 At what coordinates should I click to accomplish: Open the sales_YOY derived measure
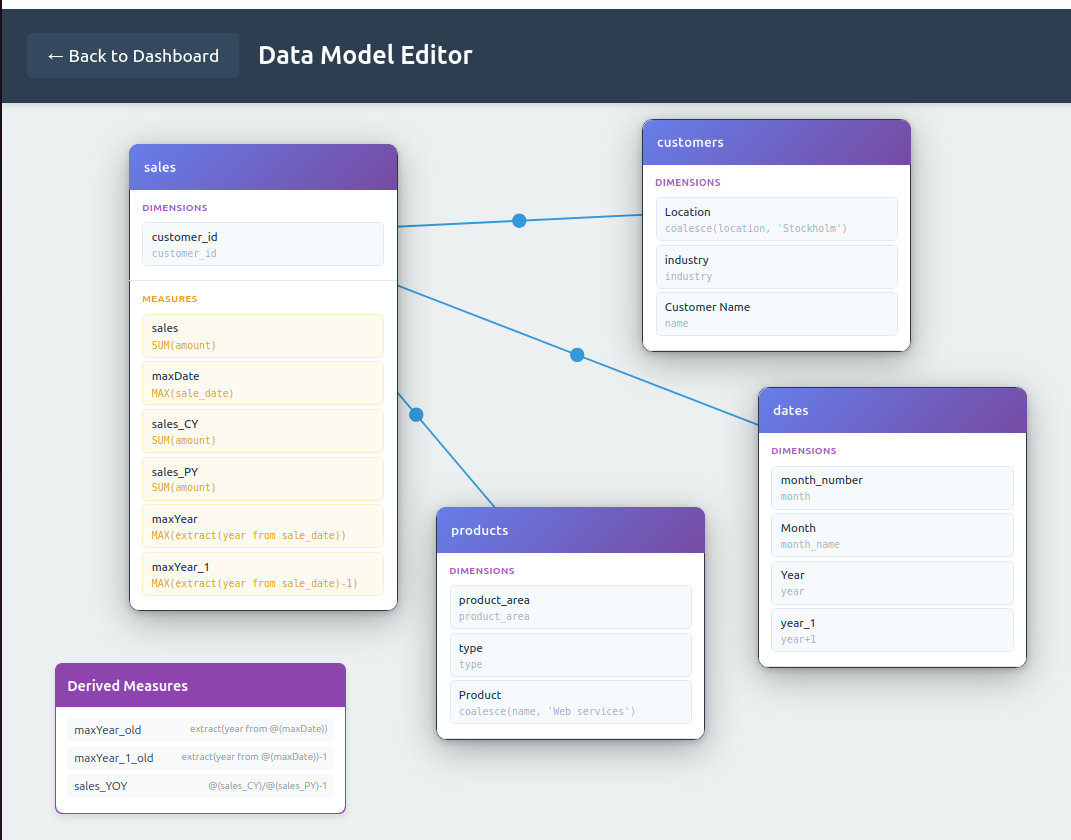pos(200,786)
